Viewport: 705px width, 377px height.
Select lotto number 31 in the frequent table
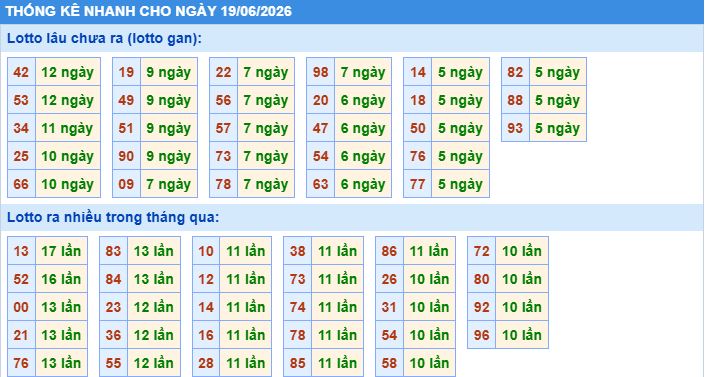tap(389, 307)
